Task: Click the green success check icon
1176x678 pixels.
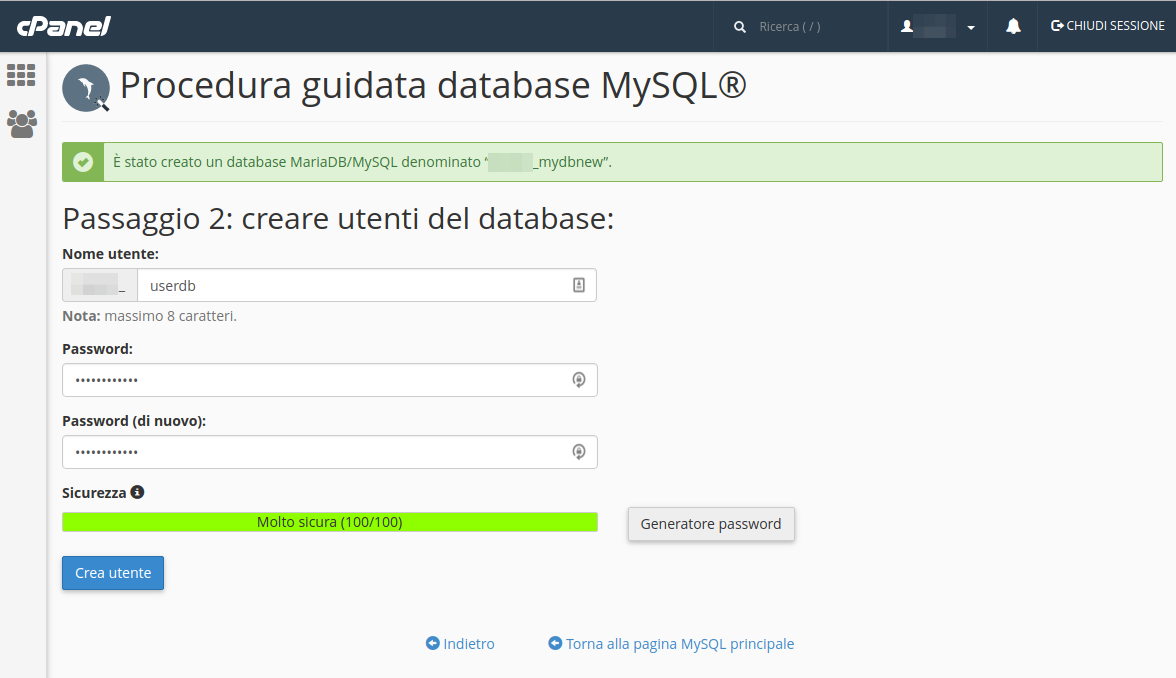Action: [x=83, y=162]
